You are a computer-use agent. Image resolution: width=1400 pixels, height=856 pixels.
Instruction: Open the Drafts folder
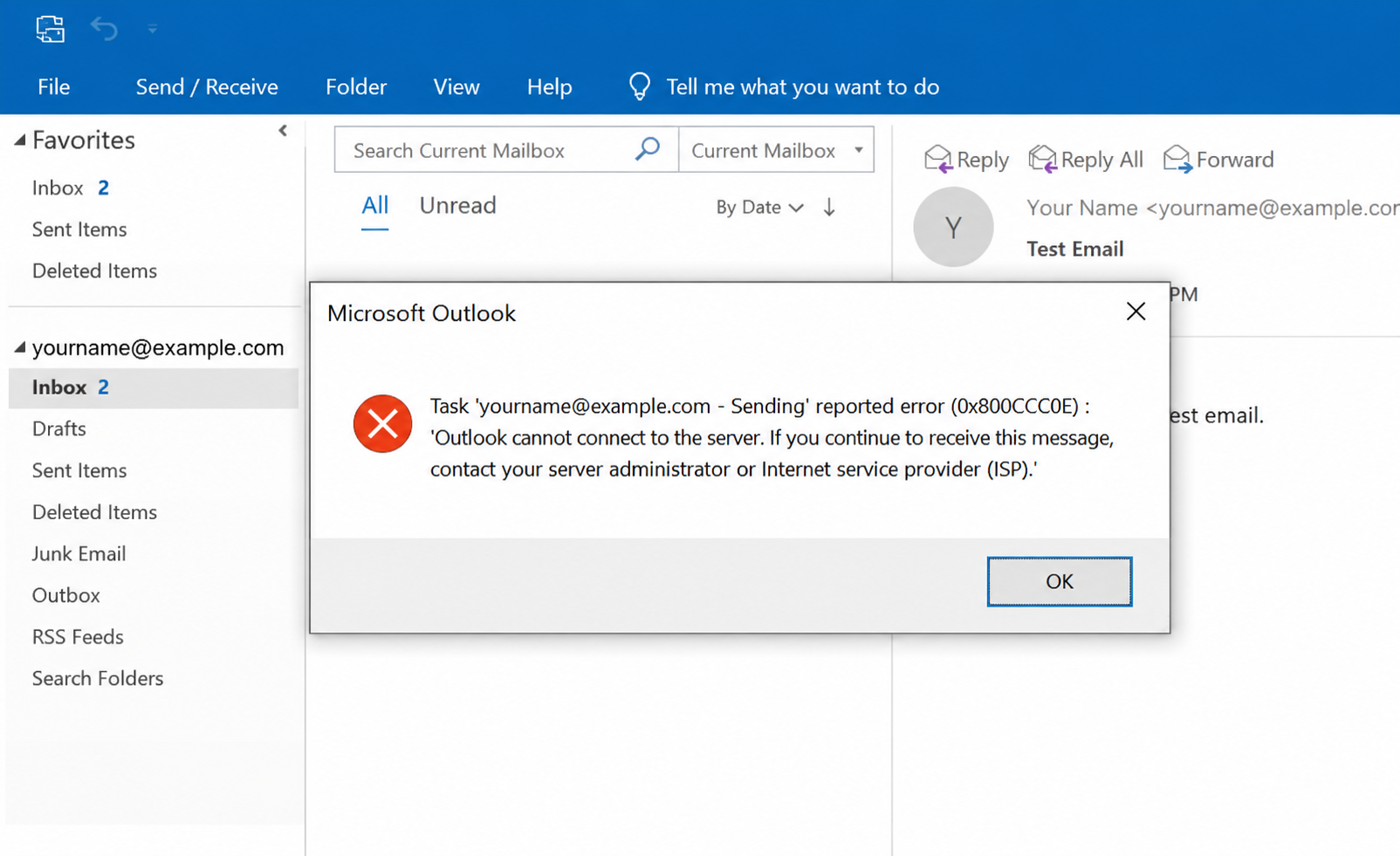[59, 428]
